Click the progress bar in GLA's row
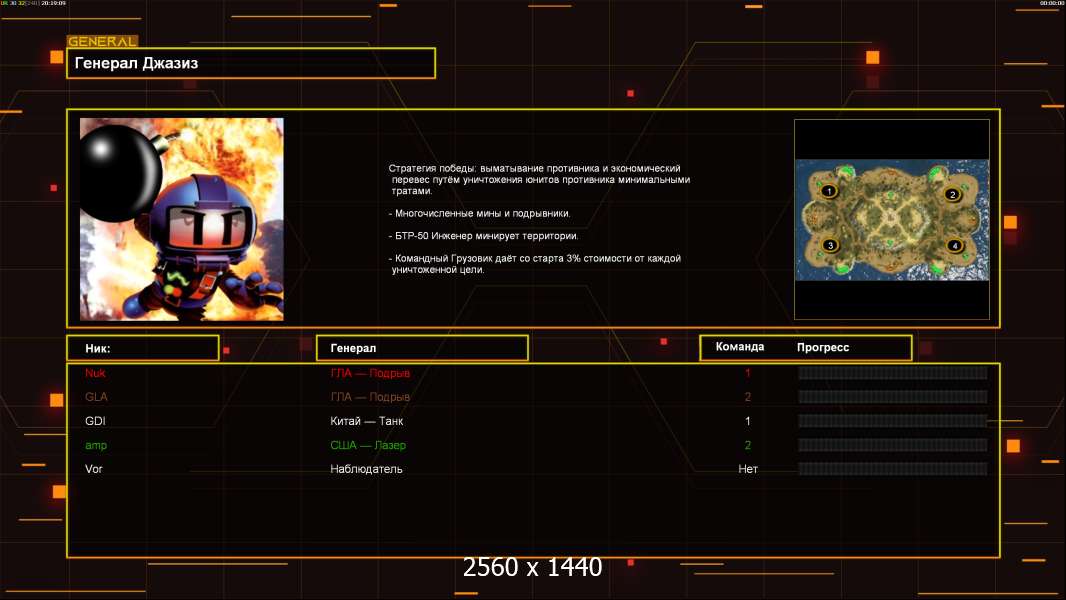Screen dimensions: 1066x600 point(893,397)
